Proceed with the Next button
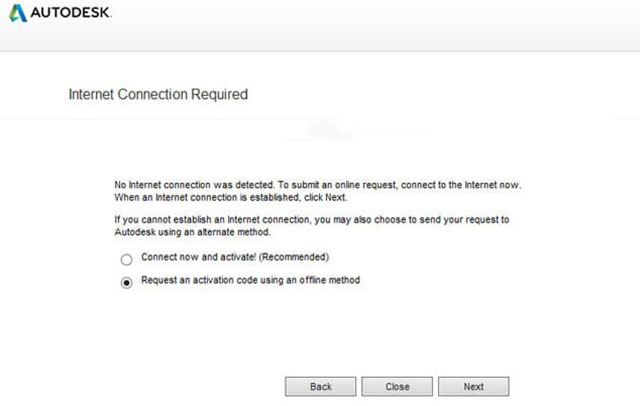Image resolution: width=640 pixels, height=406 pixels. tap(473, 386)
